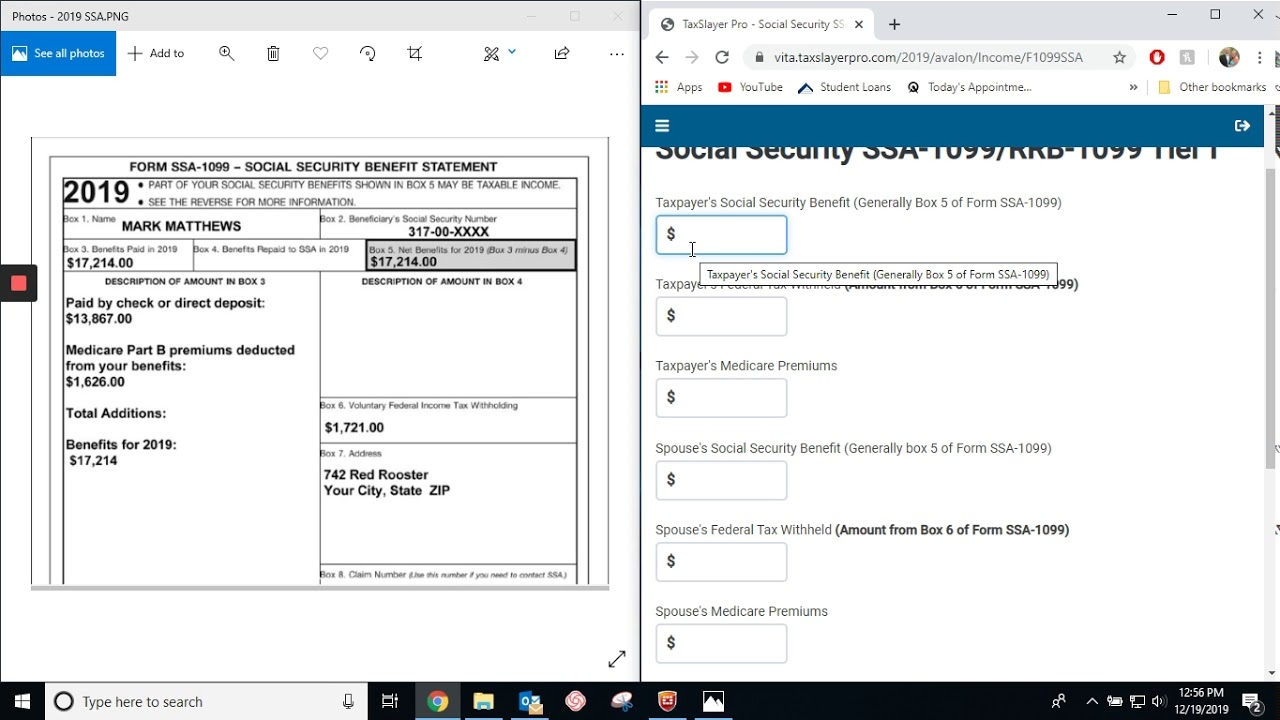Open the Chrome three-dot menu
1280x720 pixels.
1260,57
